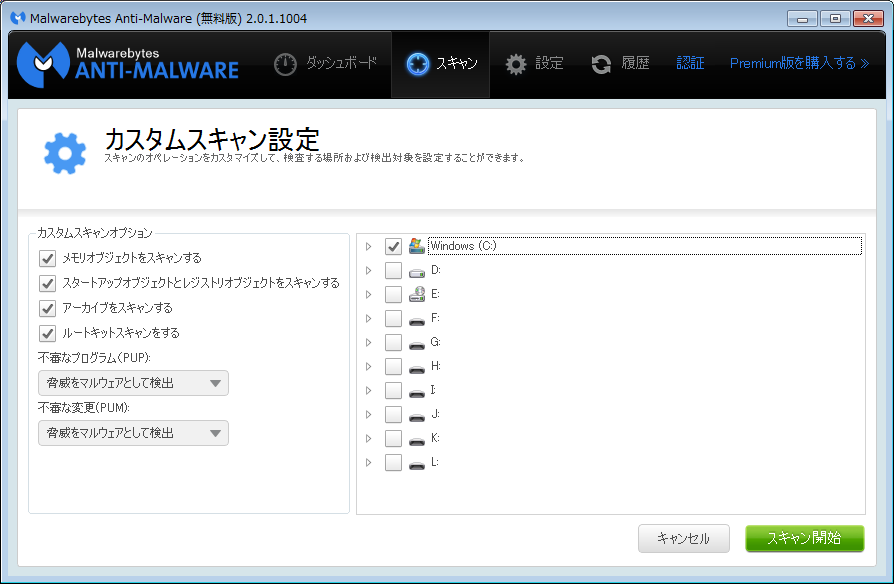Screen dimensions: 894x584
Task: Uncheck アーカイブをスキャンする option
Action: pyautogui.click(x=47, y=309)
